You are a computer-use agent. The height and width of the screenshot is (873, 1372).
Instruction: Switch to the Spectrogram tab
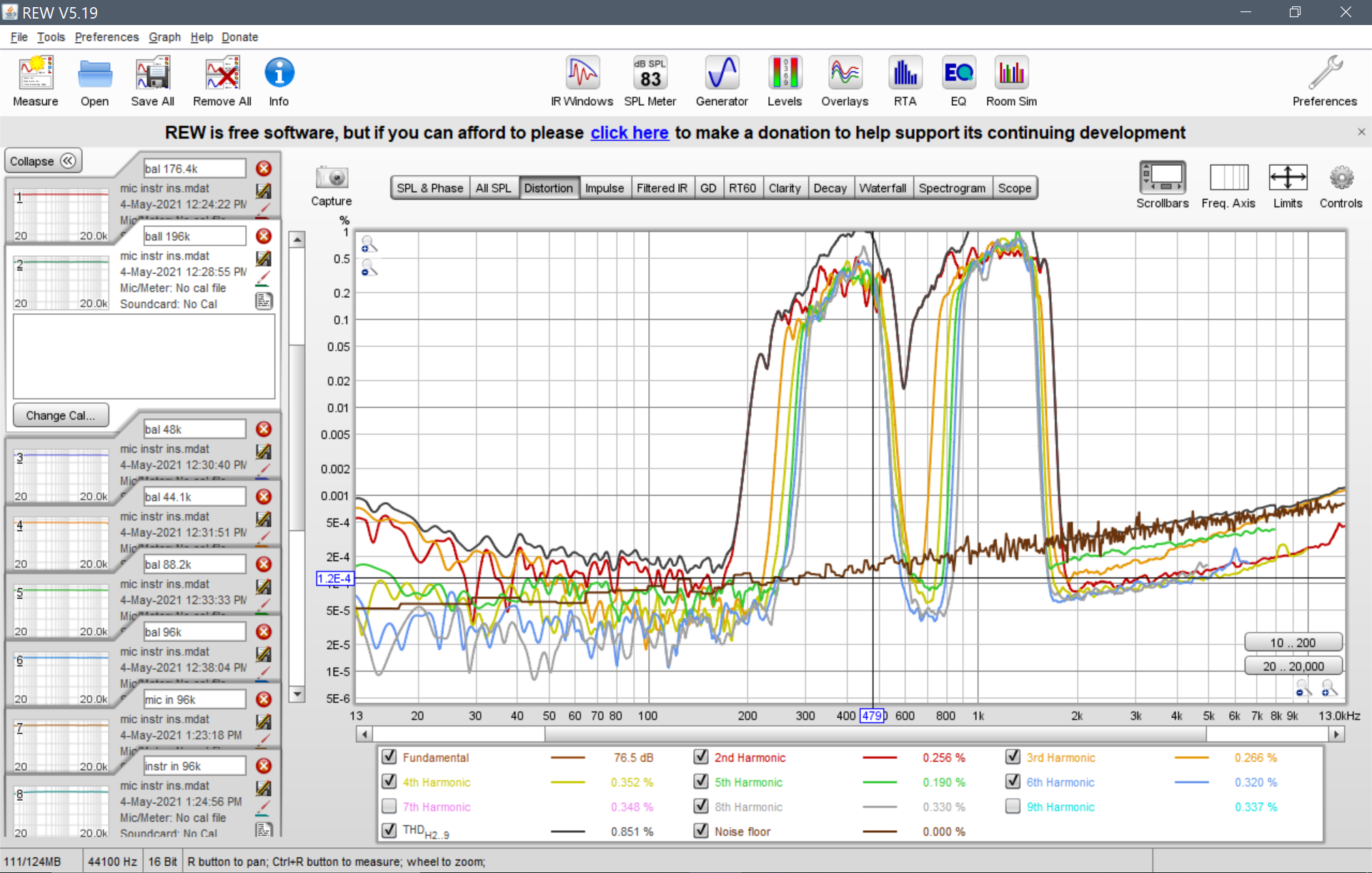click(x=952, y=188)
